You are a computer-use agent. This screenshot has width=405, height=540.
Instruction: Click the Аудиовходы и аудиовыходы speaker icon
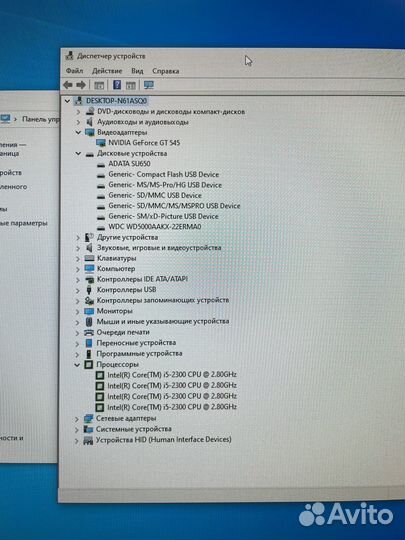(90, 122)
